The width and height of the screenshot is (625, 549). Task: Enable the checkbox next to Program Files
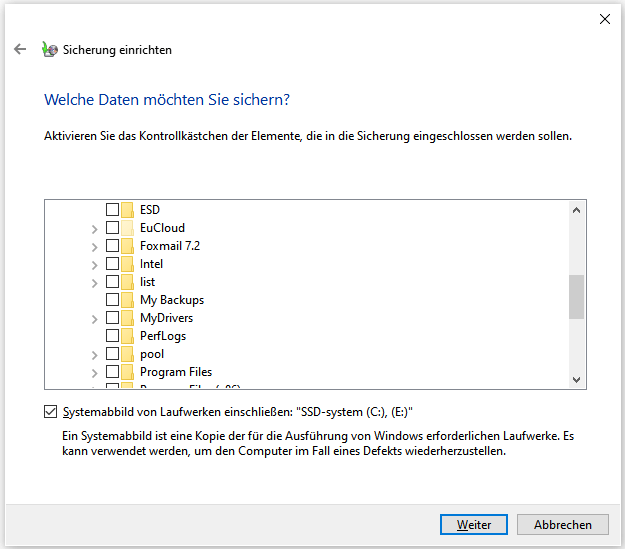click(x=112, y=372)
